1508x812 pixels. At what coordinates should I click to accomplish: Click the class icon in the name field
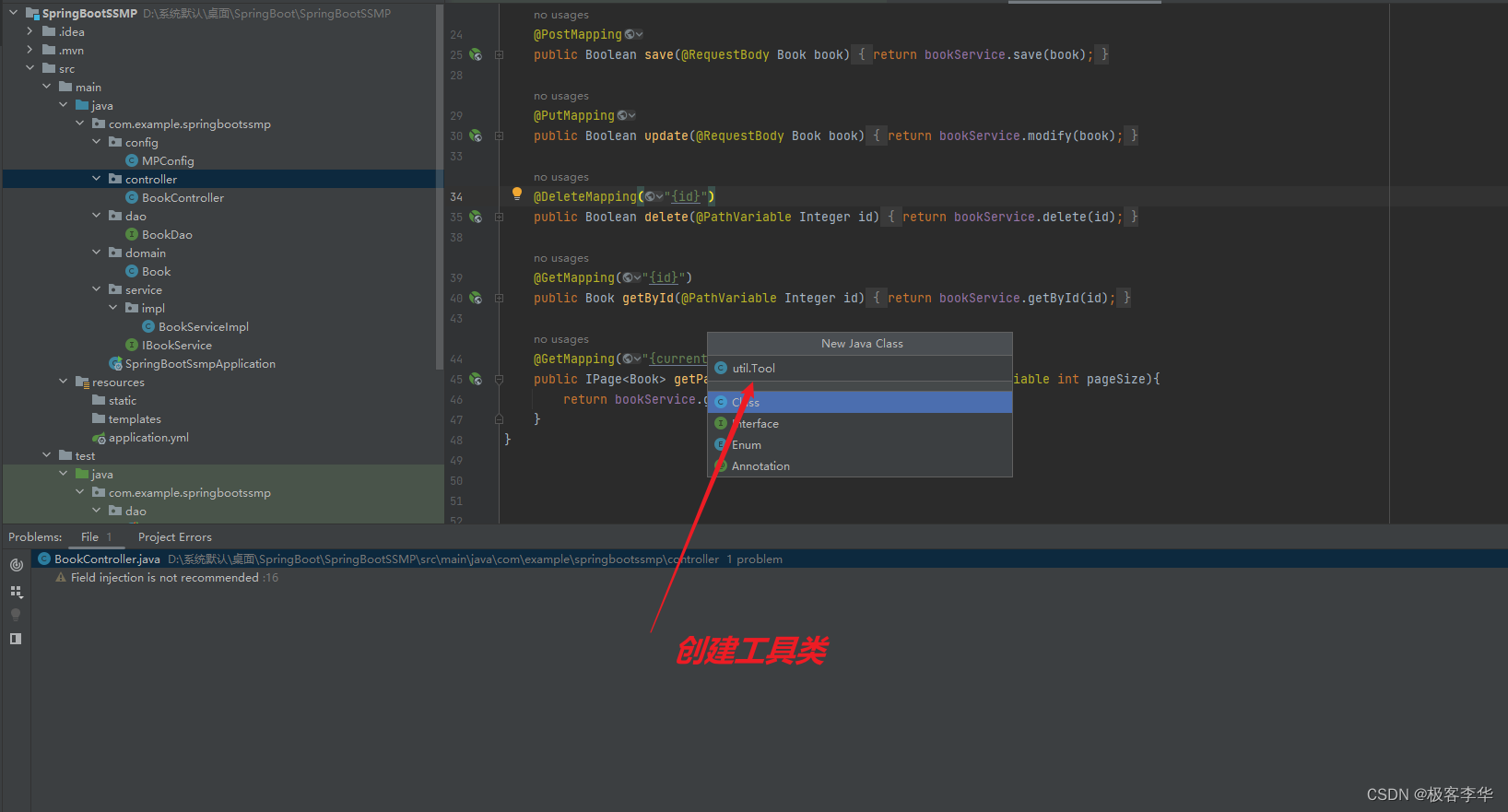tap(721, 368)
